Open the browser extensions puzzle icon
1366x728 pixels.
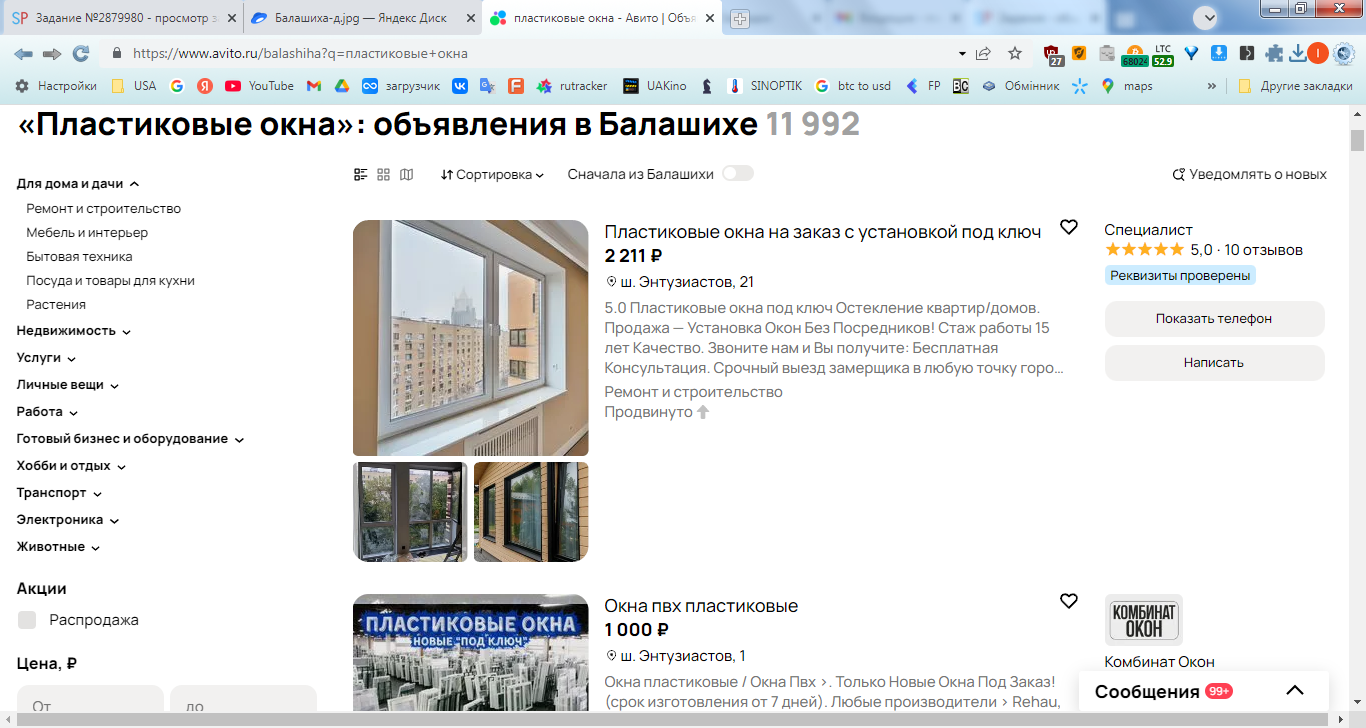pyautogui.click(x=1274, y=53)
